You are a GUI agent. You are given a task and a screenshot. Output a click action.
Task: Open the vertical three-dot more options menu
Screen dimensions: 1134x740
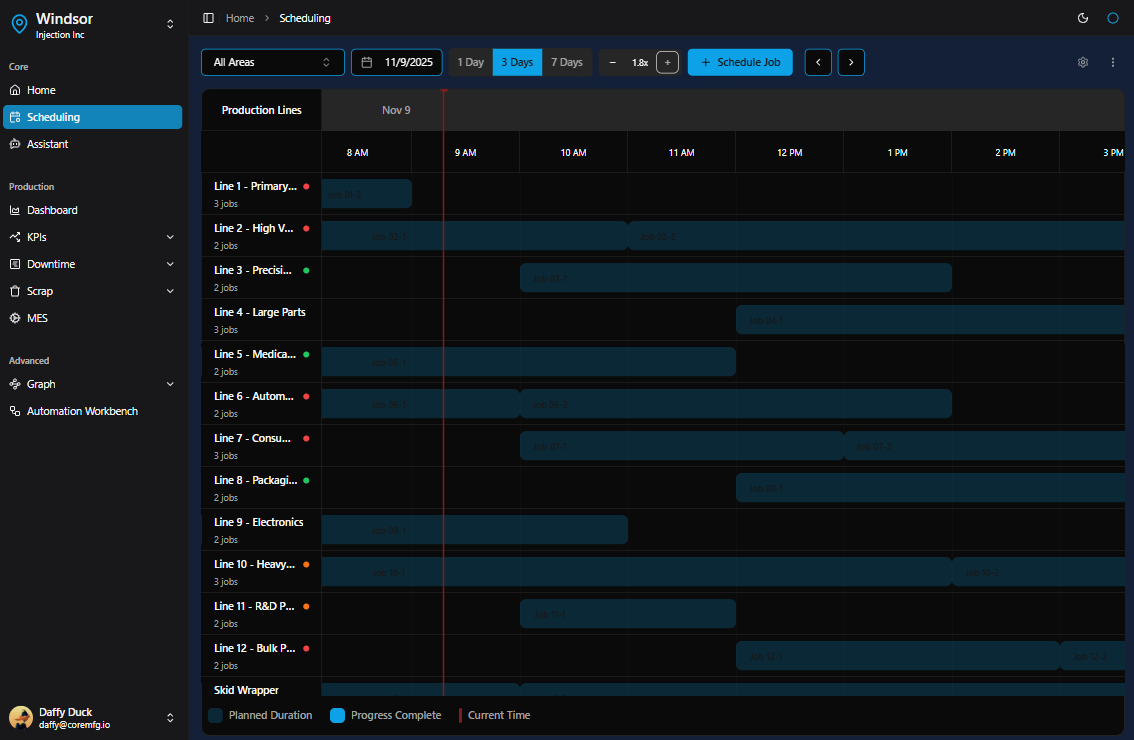click(x=1113, y=62)
